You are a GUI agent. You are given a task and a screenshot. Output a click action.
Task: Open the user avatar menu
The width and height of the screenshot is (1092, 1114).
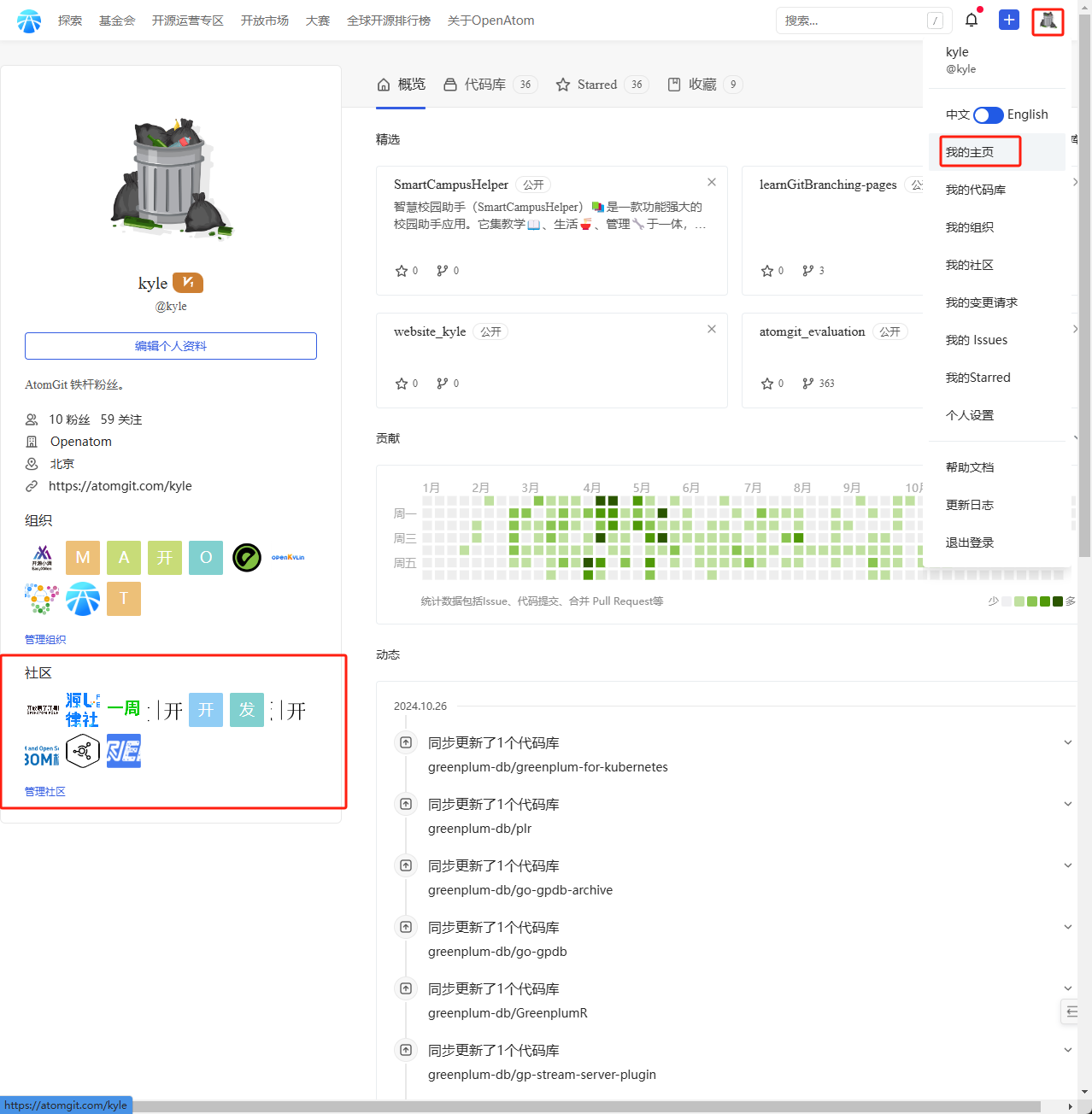click(1048, 21)
